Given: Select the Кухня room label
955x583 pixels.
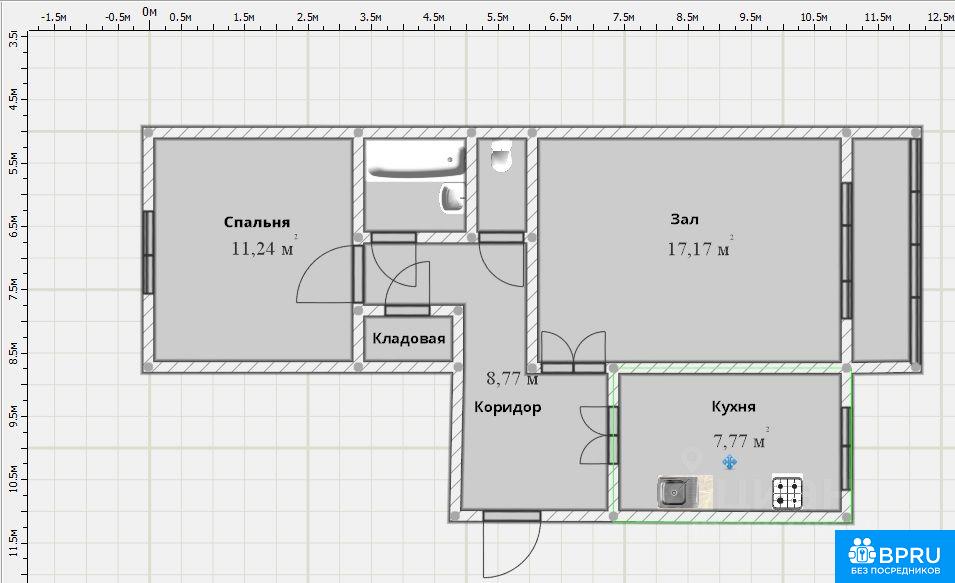Looking at the screenshot, I should (x=733, y=407).
